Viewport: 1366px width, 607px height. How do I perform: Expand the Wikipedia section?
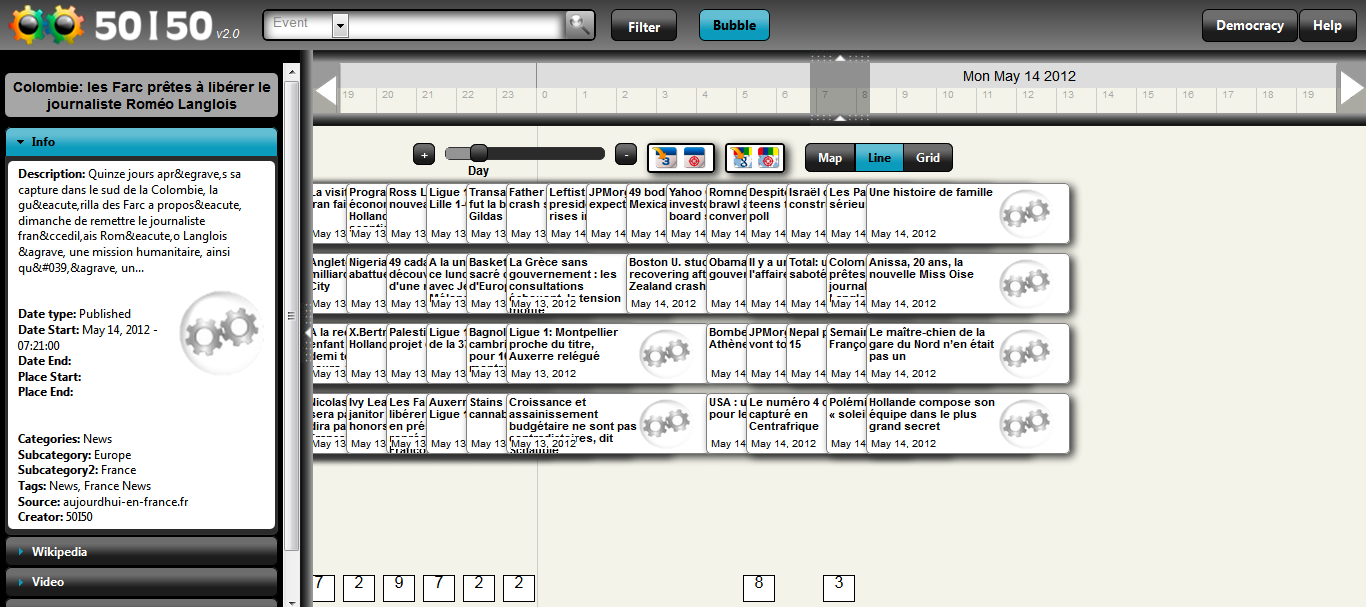[141, 552]
